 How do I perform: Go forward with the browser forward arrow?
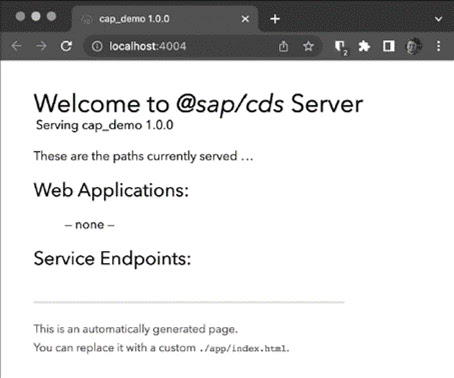click(x=41, y=46)
